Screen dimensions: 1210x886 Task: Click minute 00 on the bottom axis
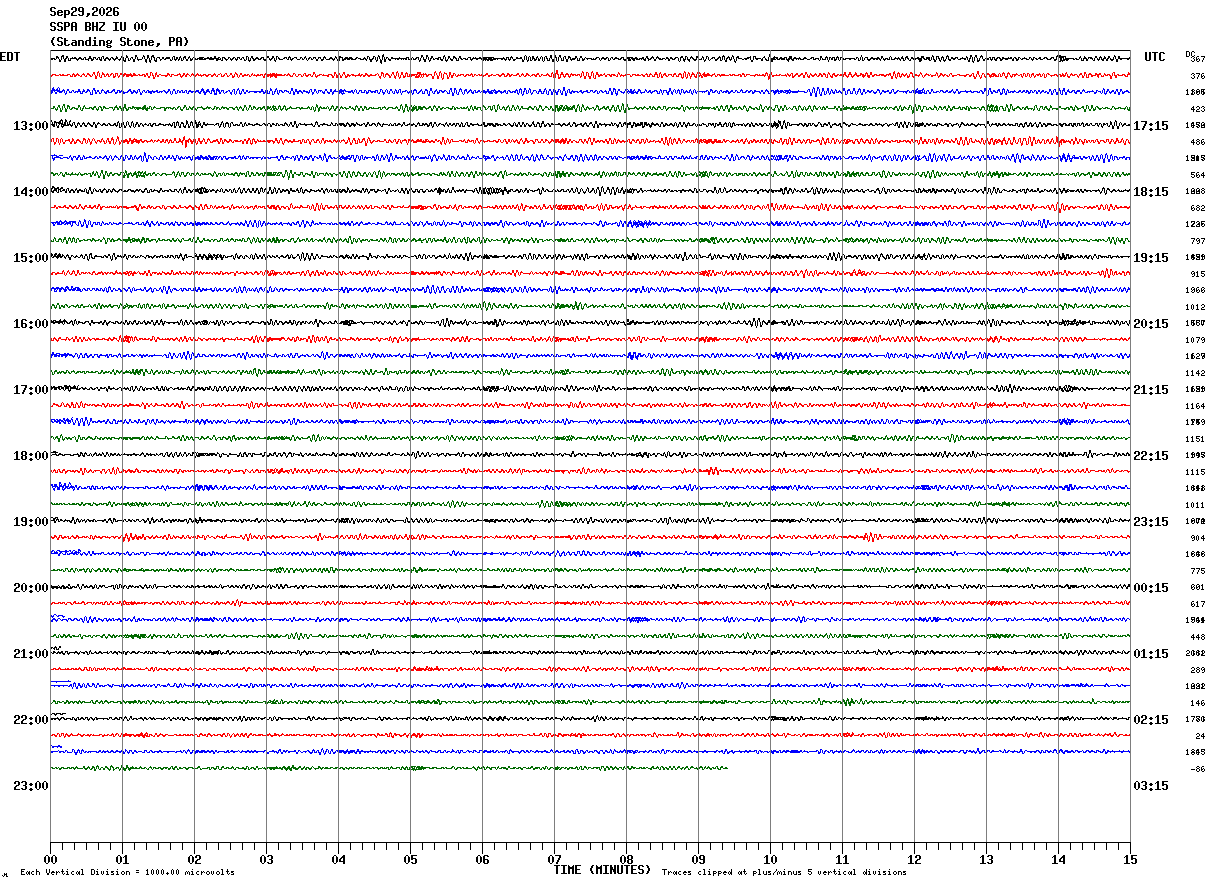point(50,859)
